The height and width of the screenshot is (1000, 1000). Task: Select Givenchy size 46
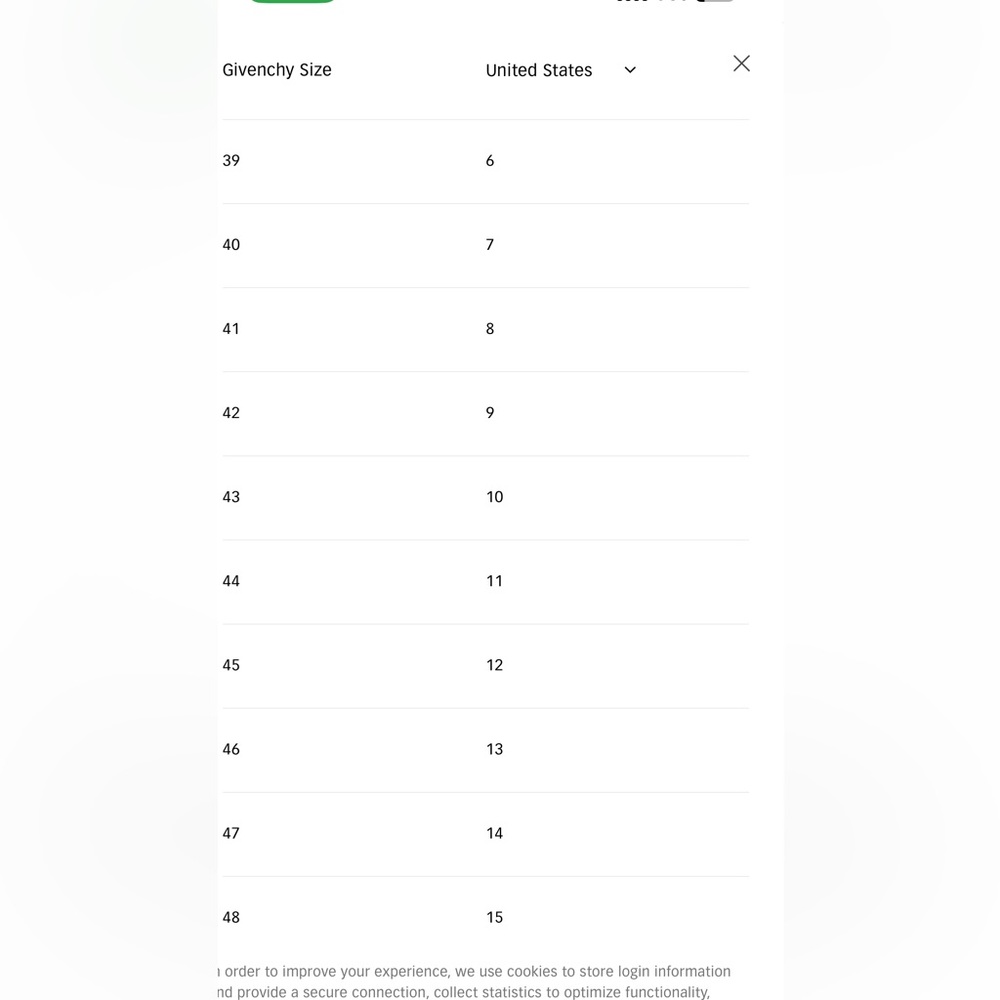click(x=231, y=749)
